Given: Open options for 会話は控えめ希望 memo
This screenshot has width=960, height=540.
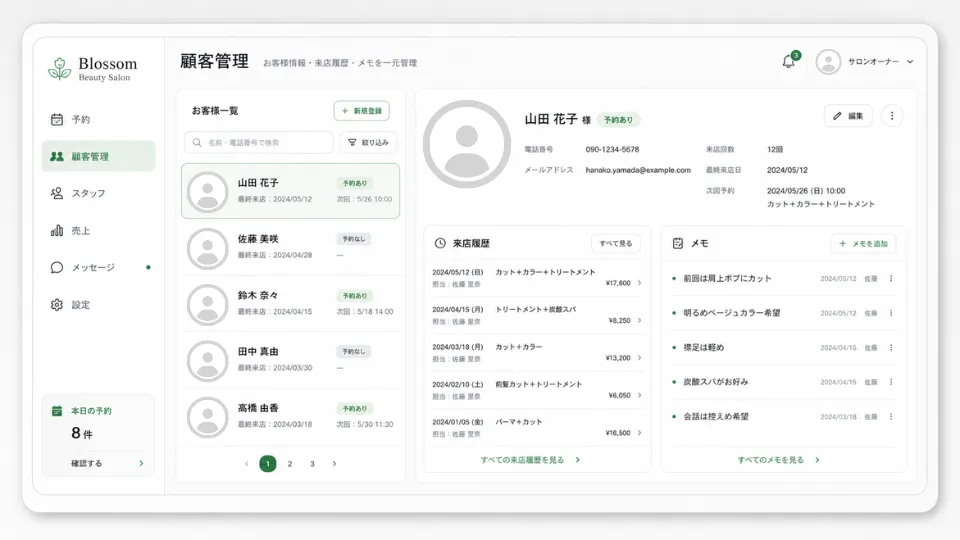Looking at the screenshot, I should point(891,416).
